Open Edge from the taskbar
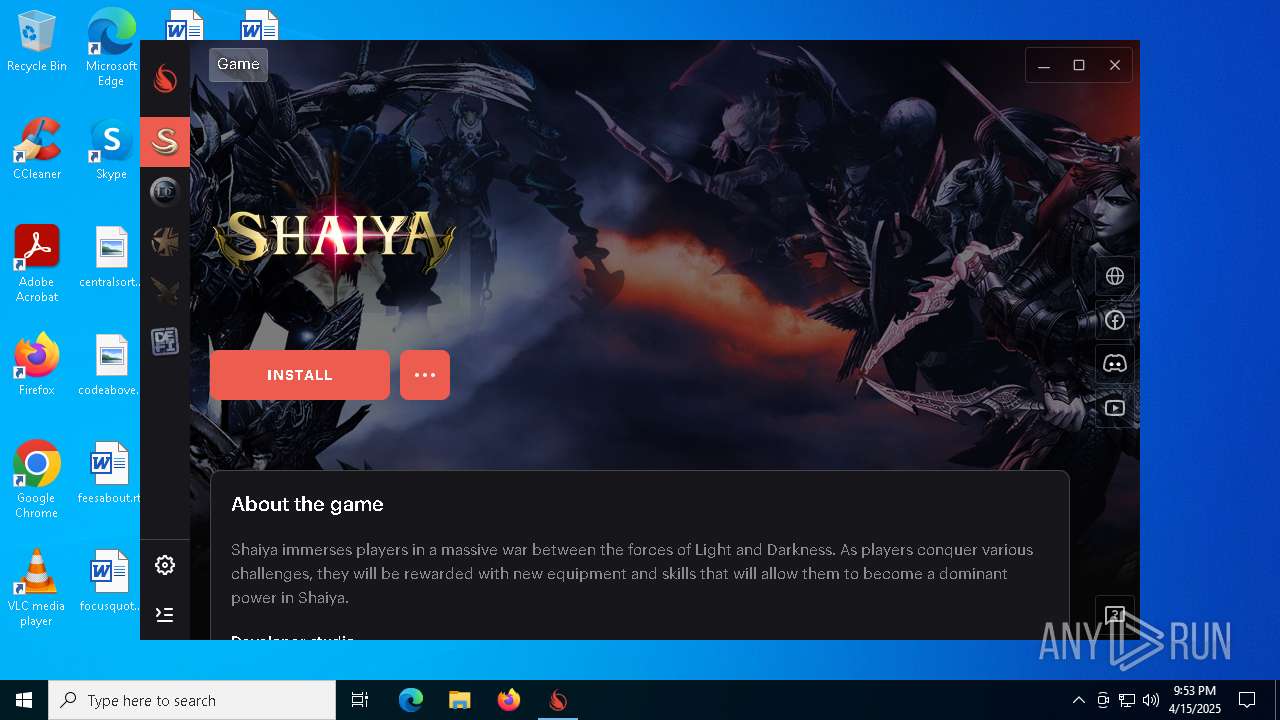1280x720 pixels. coord(411,700)
